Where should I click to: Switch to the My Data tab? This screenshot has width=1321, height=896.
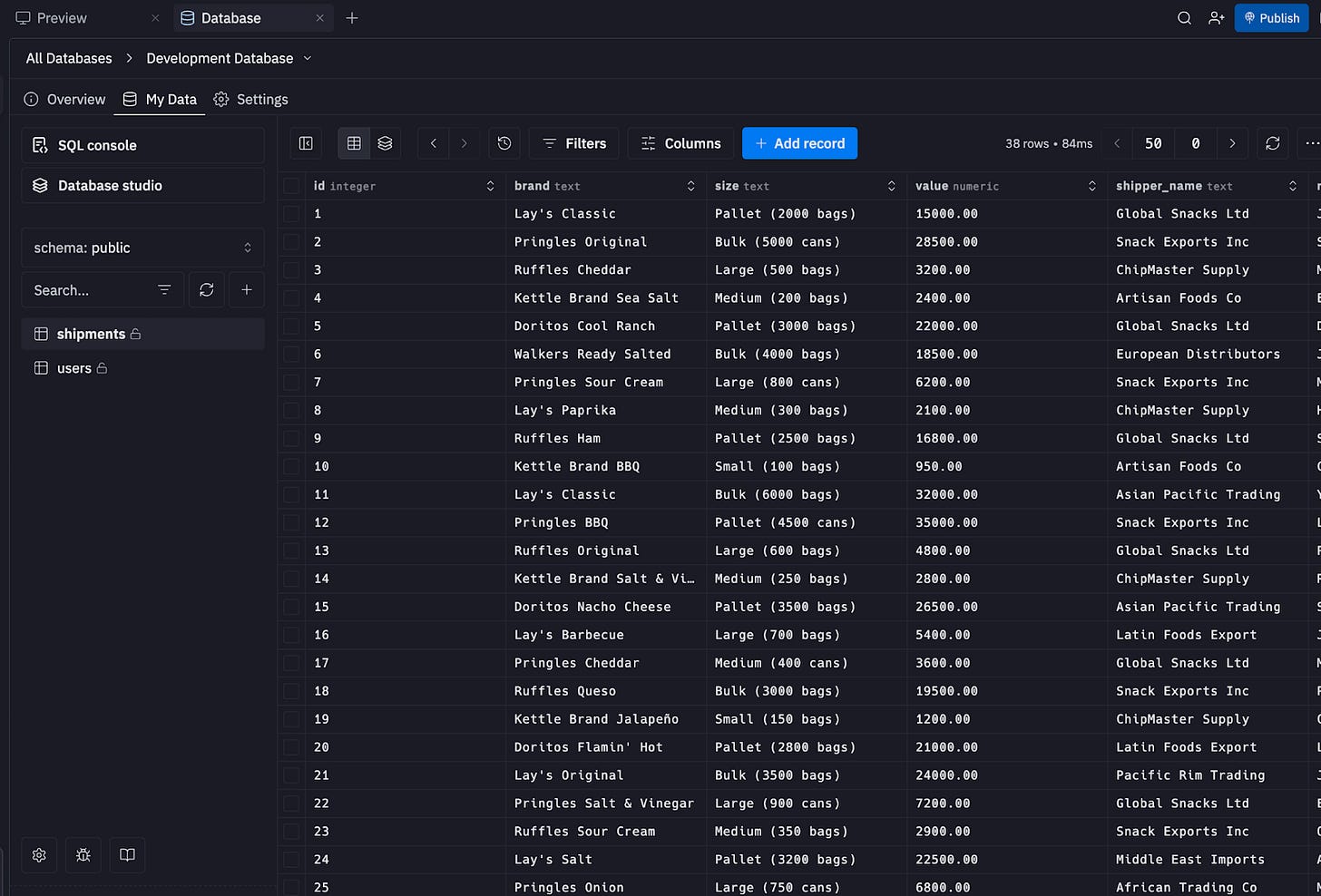[160, 100]
